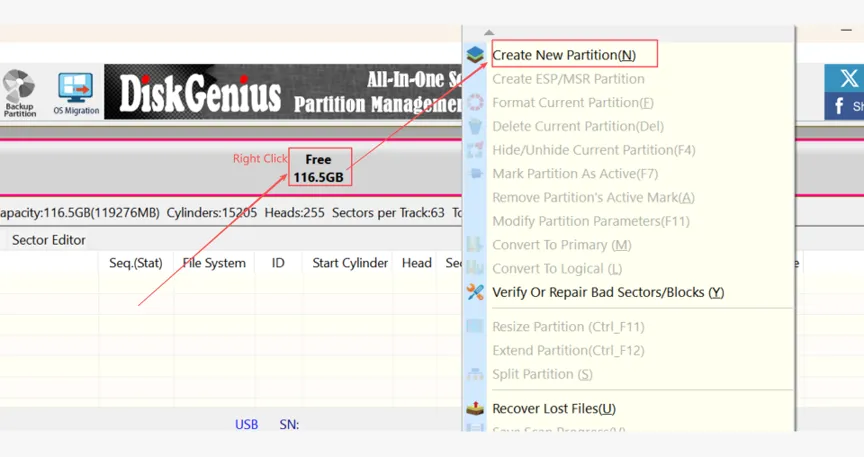Screen dimensions: 864x457
Task: Select Recover Lost Files(U)
Action: [x=554, y=408]
